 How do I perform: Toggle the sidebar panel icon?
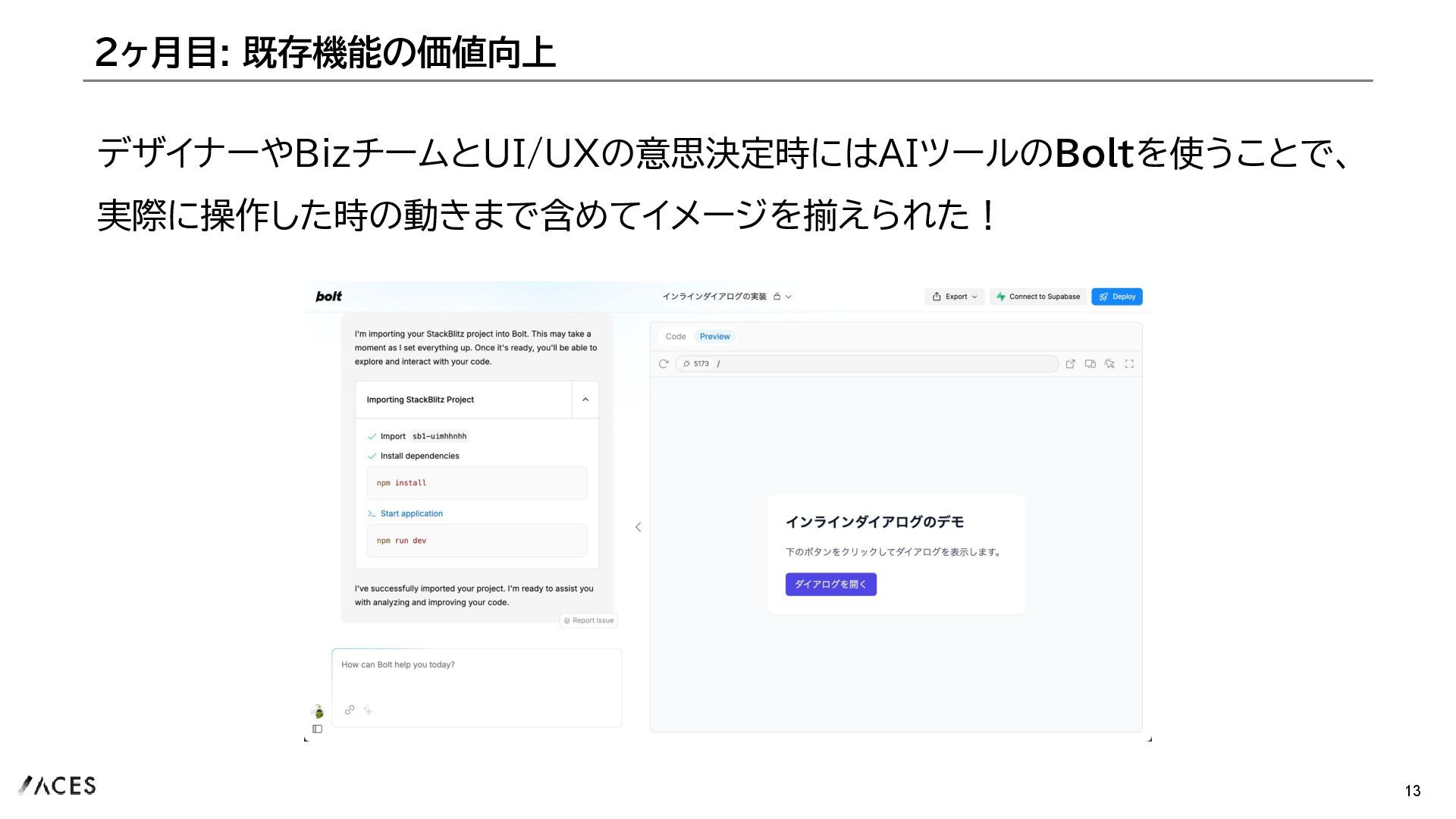318,729
